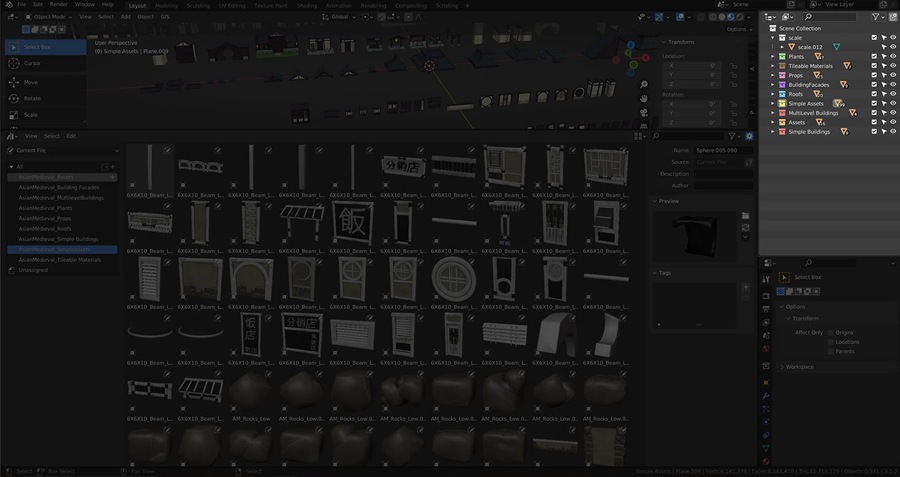Click the viewport zoom magnifier icon
This screenshot has height=477, width=900.
pyautogui.click(x=644, y=85)
